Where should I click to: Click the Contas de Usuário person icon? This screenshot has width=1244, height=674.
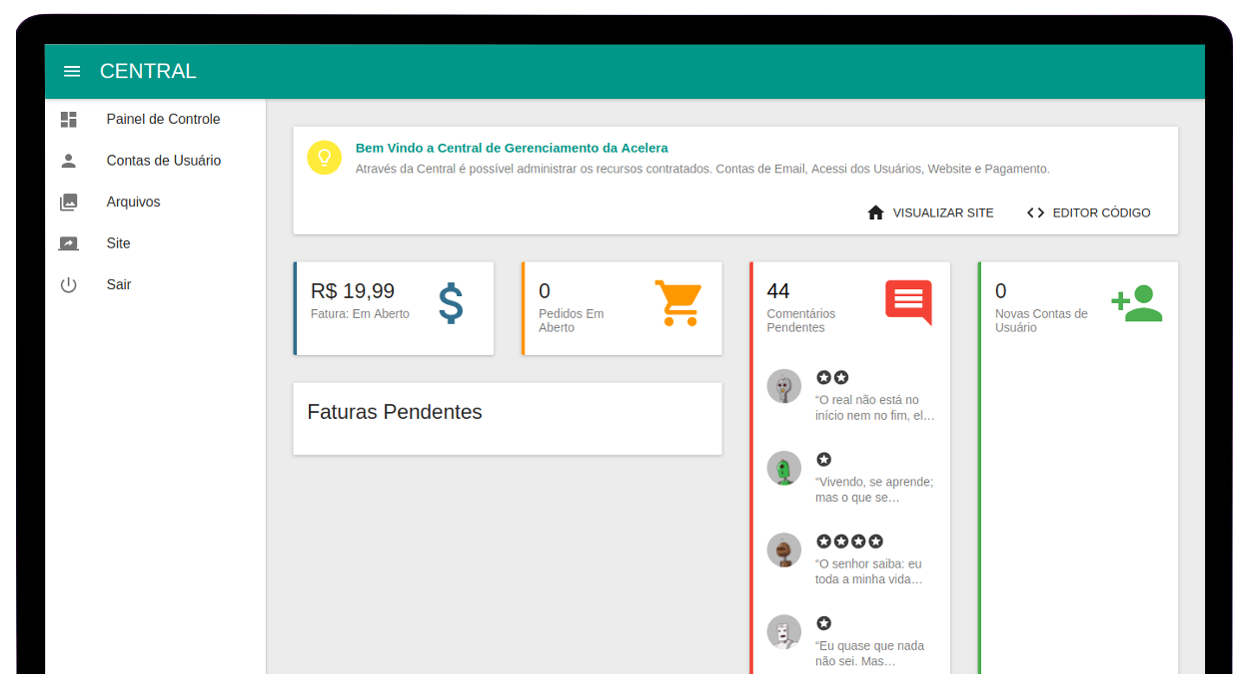(x=68, y=161)
